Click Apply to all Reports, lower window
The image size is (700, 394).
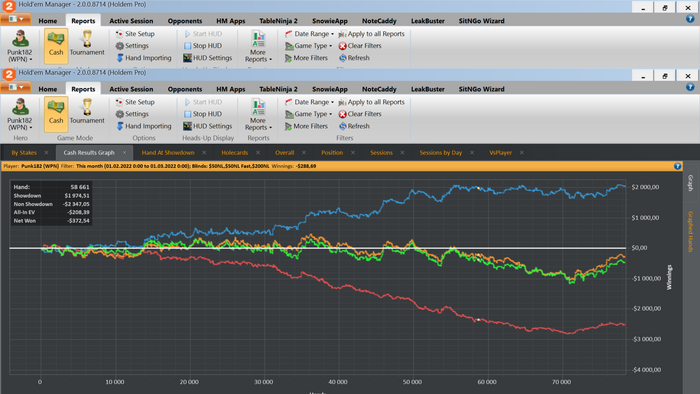tap(371, 102)
